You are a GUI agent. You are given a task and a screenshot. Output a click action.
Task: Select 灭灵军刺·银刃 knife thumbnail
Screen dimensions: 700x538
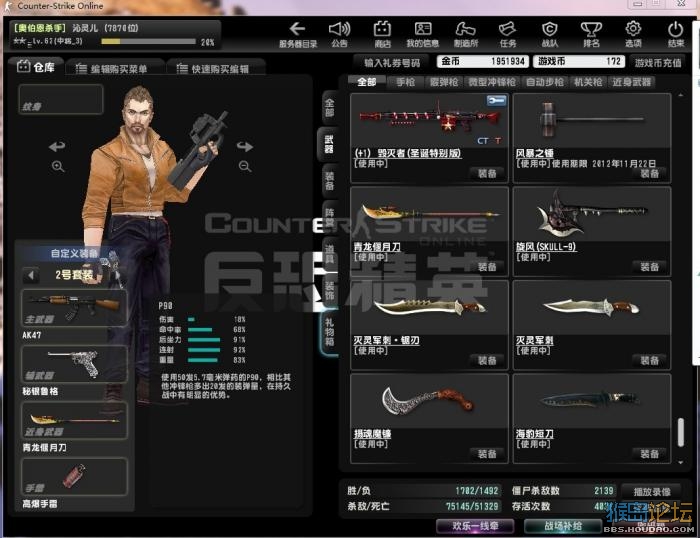pyautogui.click(x=429, y=308)
